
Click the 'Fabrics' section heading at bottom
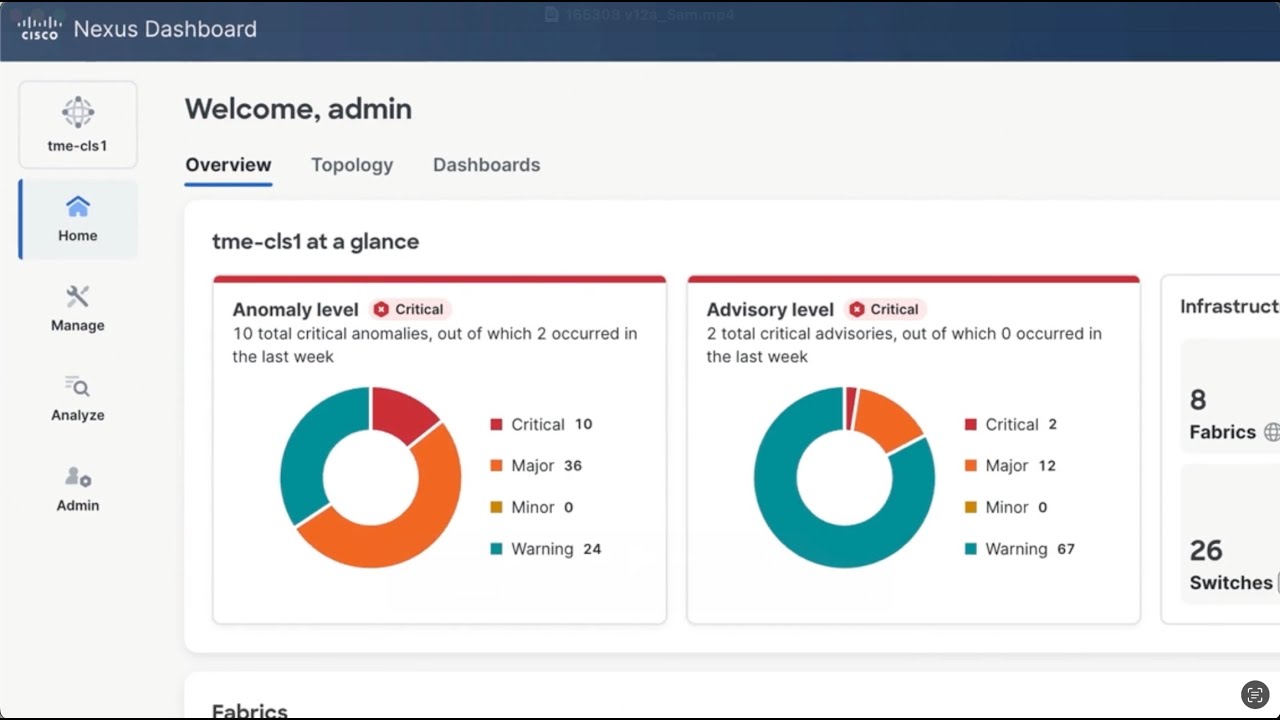[x=250, y=711]
